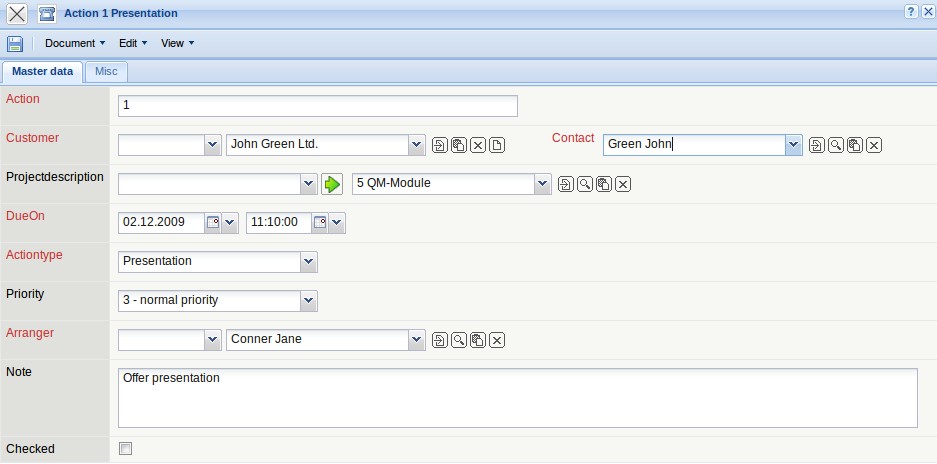Click the open-record icon in the Customer row
The width and height of the screenshot is (937, 464).
pos(439,145)
